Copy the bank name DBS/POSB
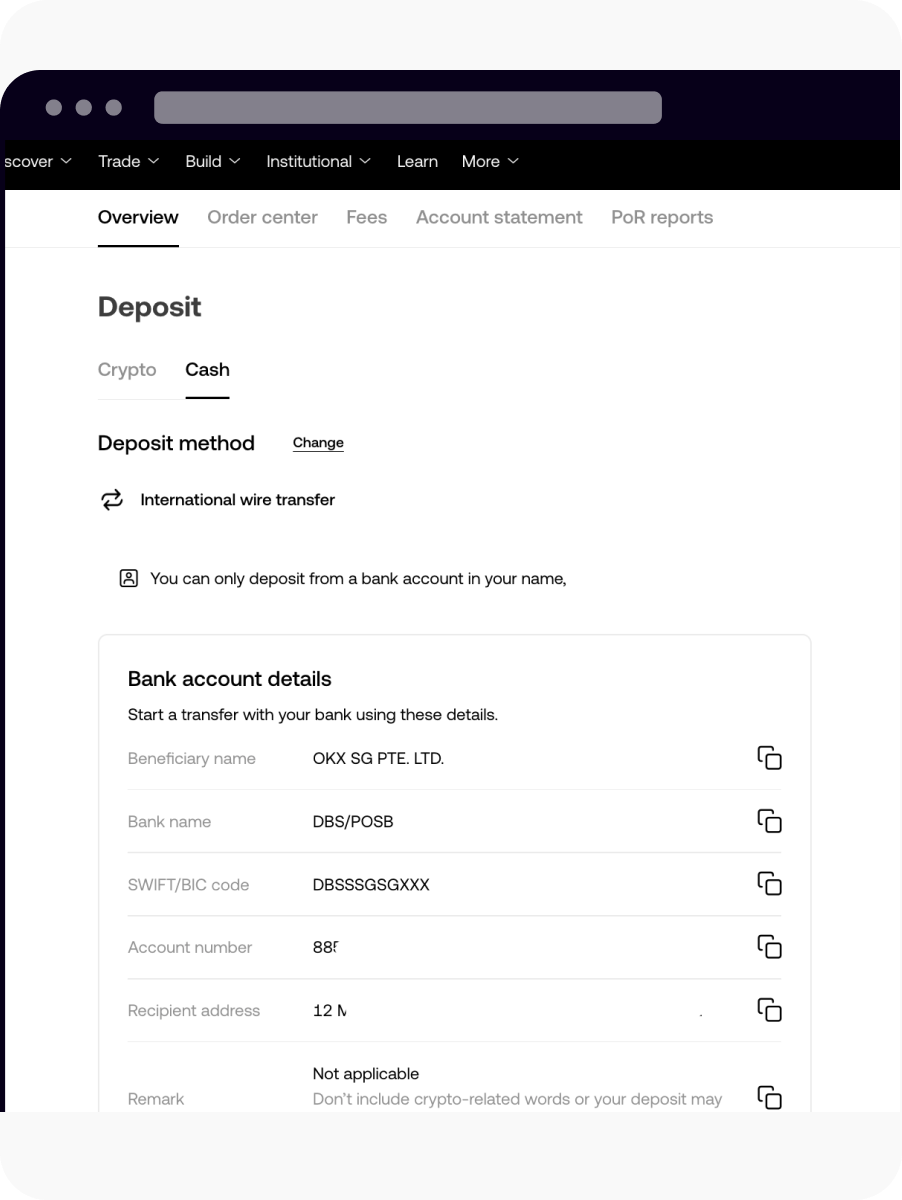The image size is (902, 1200). pos(770,821)
